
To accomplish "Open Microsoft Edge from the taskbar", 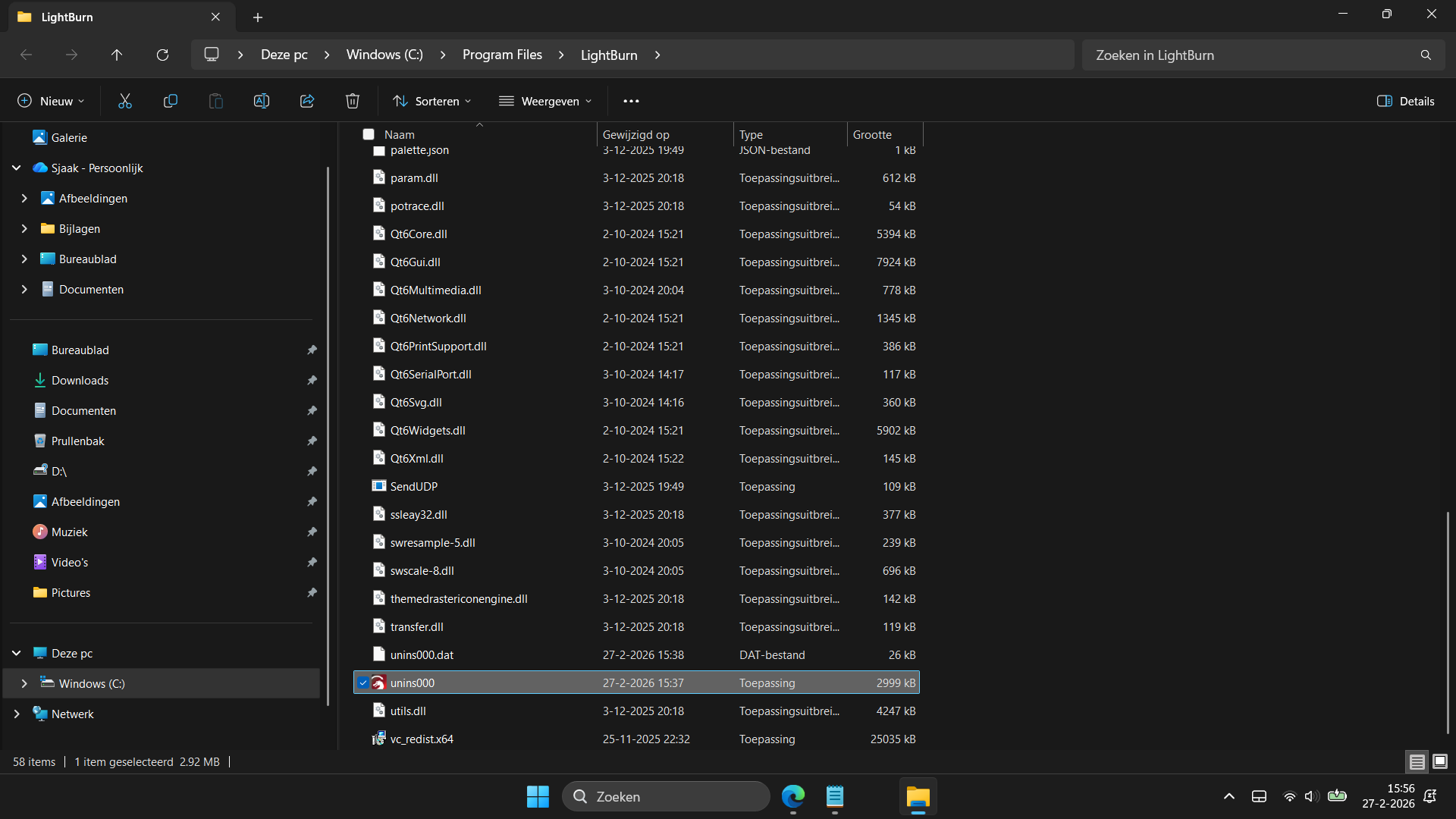I will pyautogui.click(x=793, y=796).
